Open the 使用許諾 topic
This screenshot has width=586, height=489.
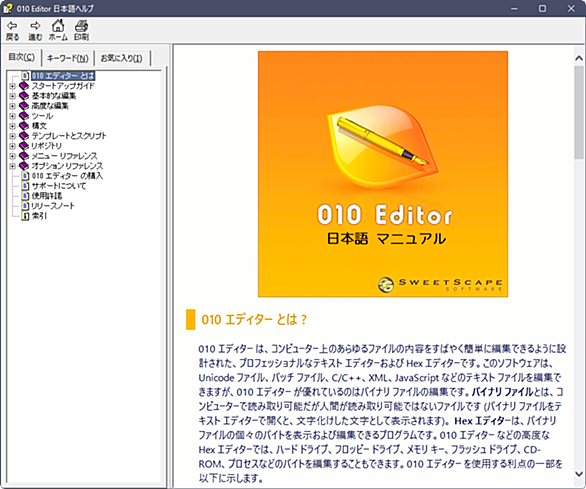47,196
